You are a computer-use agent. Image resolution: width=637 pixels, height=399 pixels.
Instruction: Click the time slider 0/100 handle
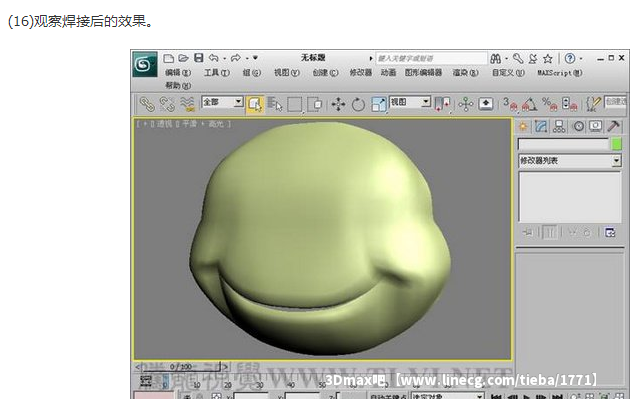point(181,367)
